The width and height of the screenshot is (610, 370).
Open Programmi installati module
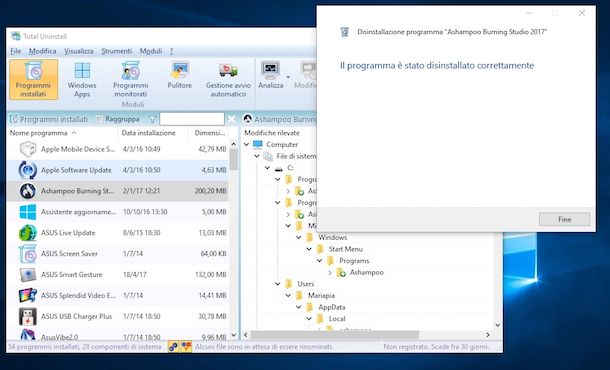(33, 80)
